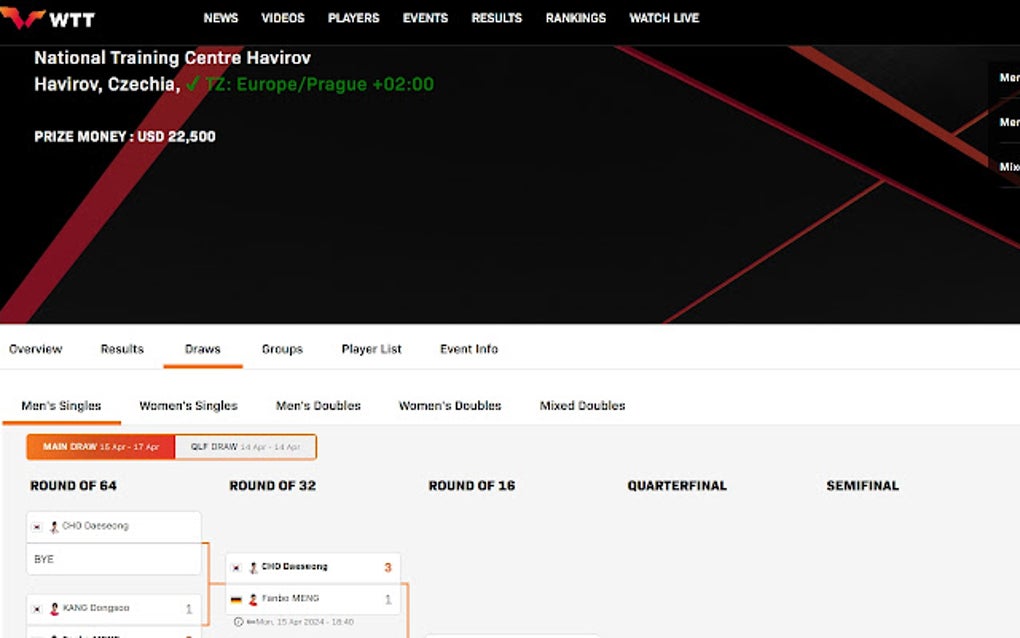1020x638 pixels.
Task: Click KANG Dongsoo in Round of 64
Action: coord(96,608)
